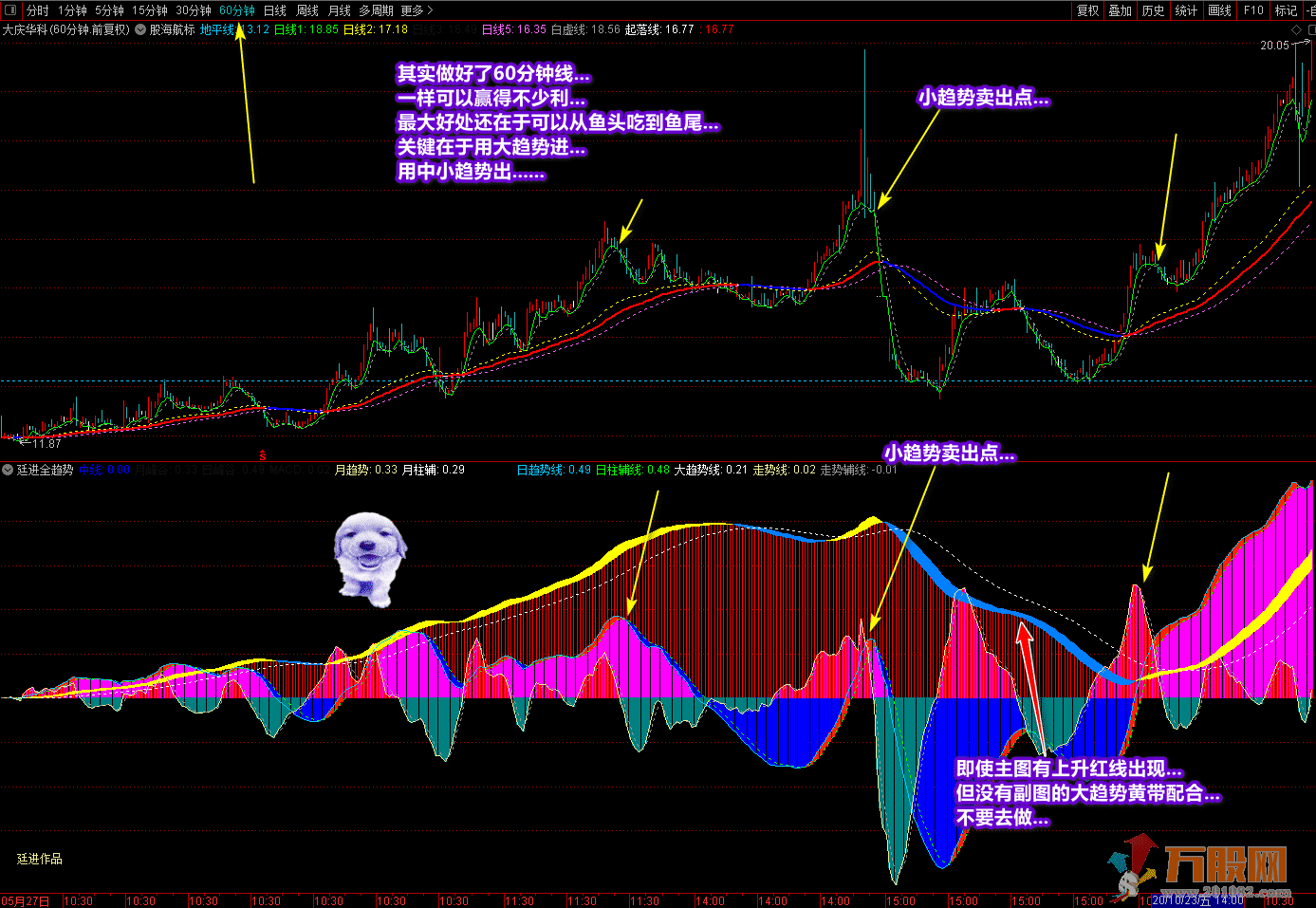The width and height of the screenshot is (1316, 908).
Task: Switch to 日线 daily chart
Action: point(275,10)
